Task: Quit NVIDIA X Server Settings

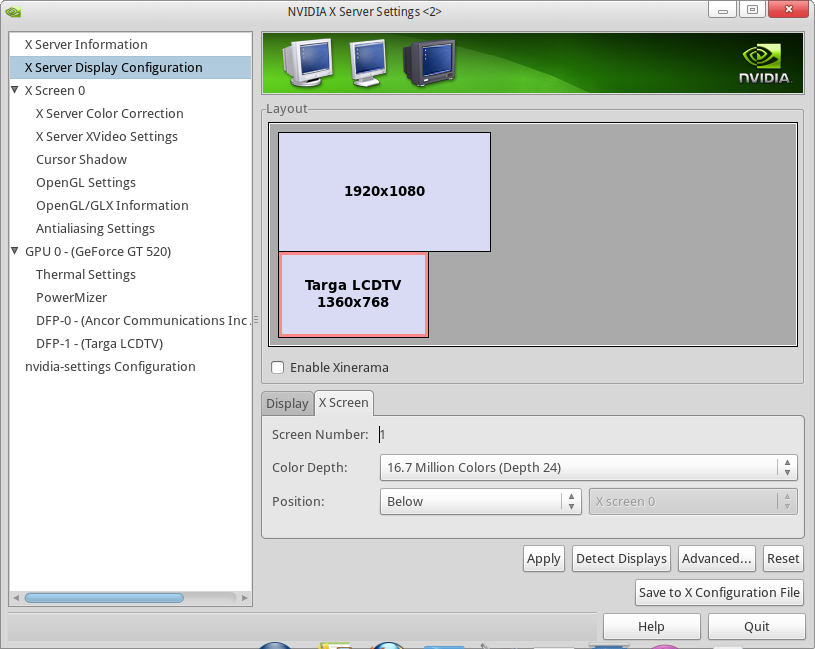Action: [x=756, y=627]
